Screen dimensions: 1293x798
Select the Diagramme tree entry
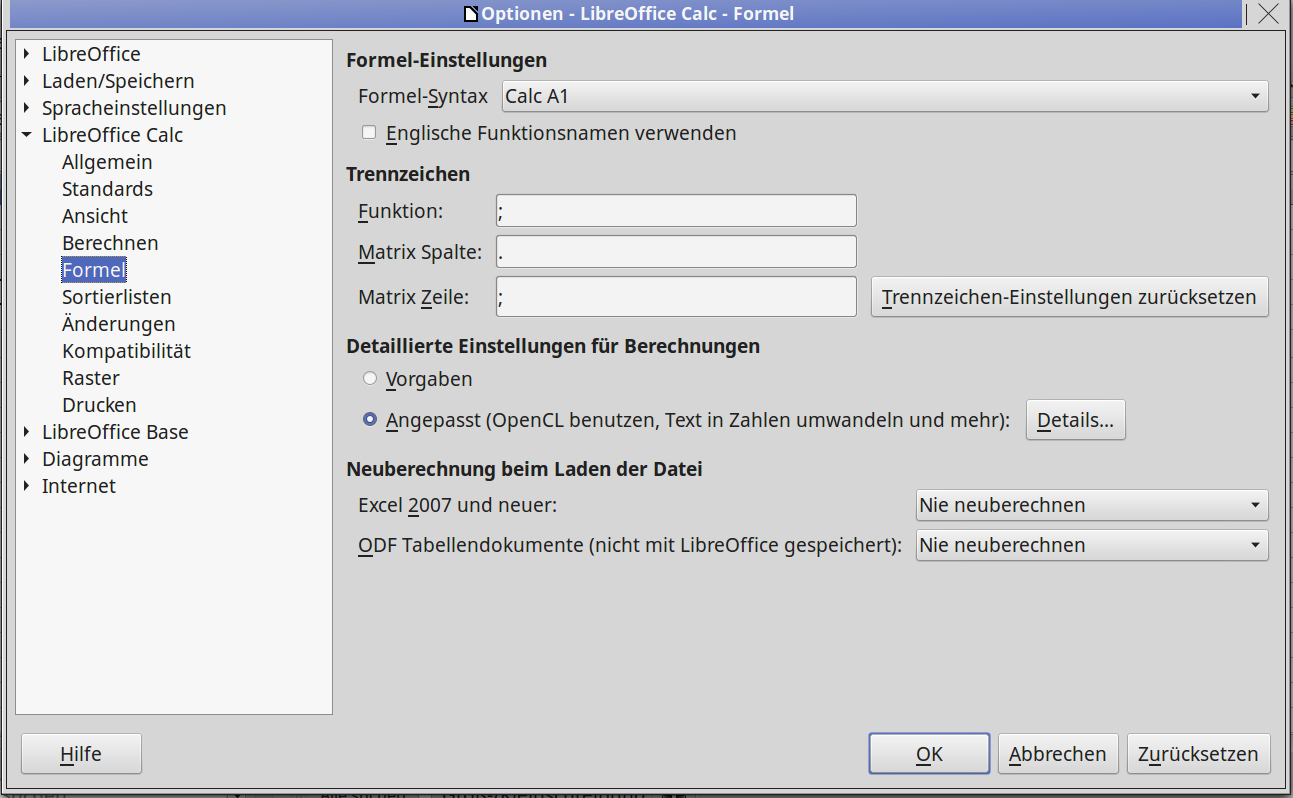coord(95,459)
